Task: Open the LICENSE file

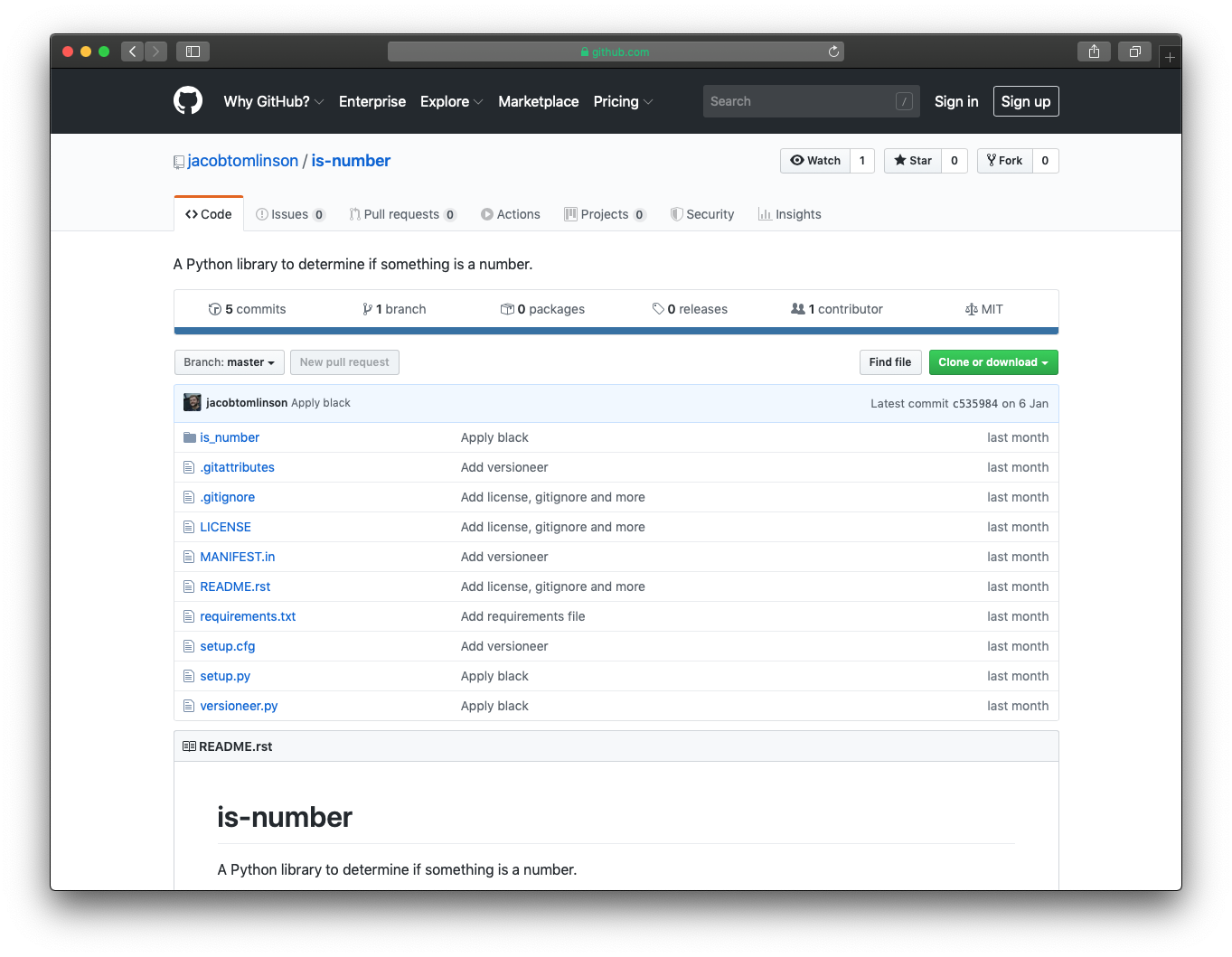Action: click(225, 526)
